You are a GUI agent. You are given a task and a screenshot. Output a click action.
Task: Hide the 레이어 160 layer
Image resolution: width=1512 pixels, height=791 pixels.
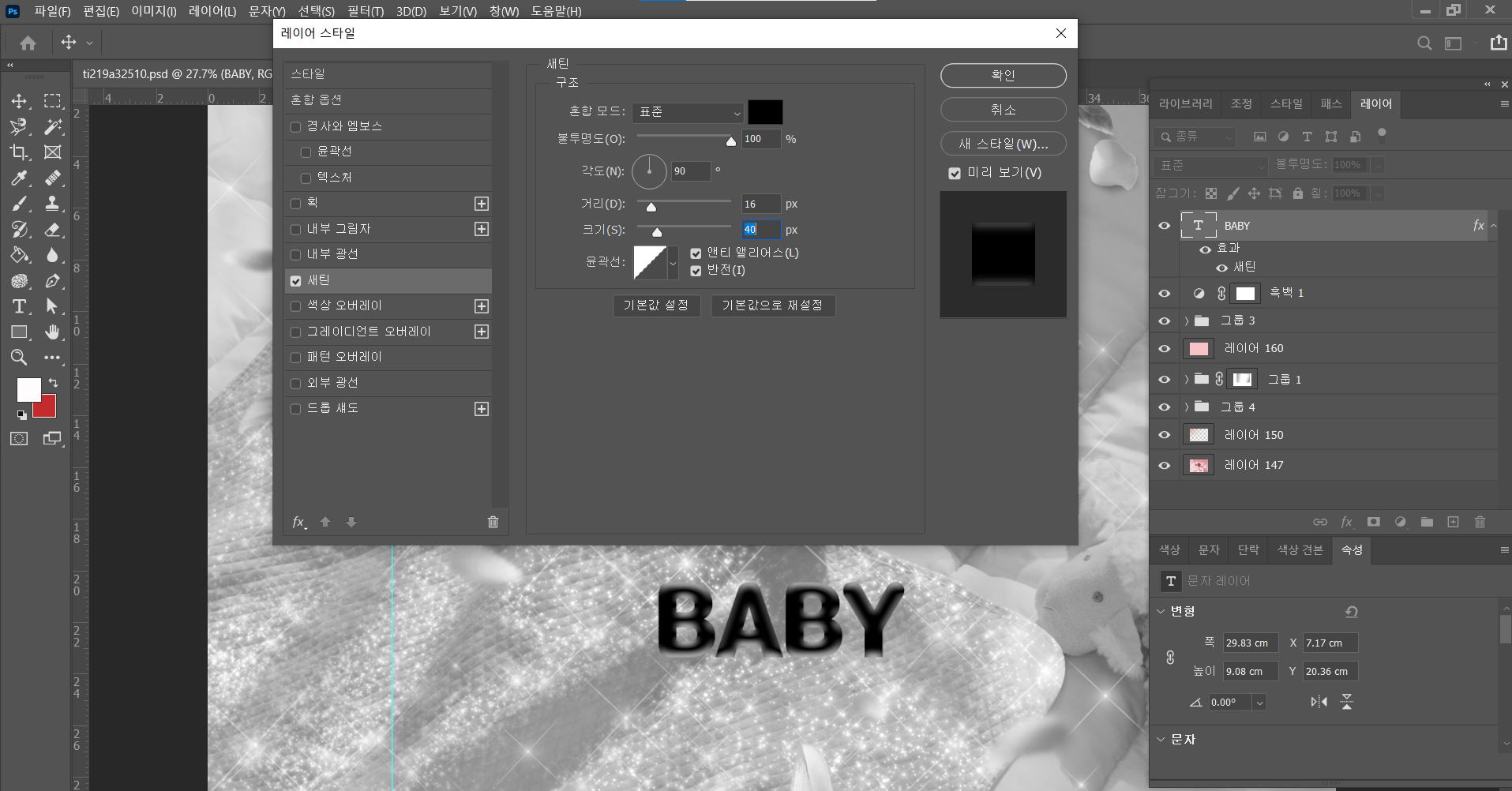point(1164,348)
